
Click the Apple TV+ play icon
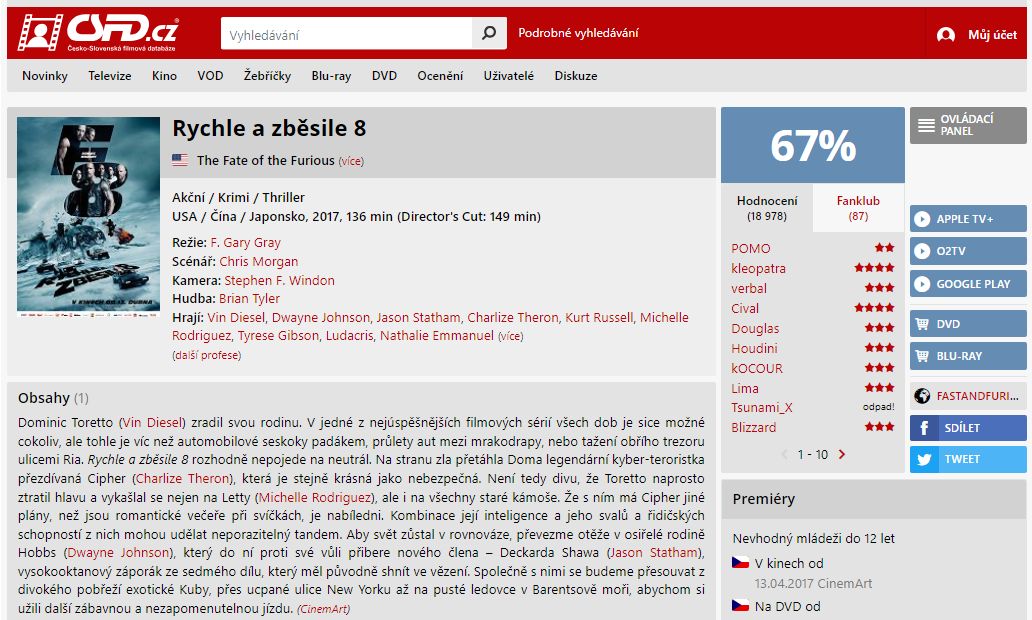pyautogui.click(x=923, y=219)
